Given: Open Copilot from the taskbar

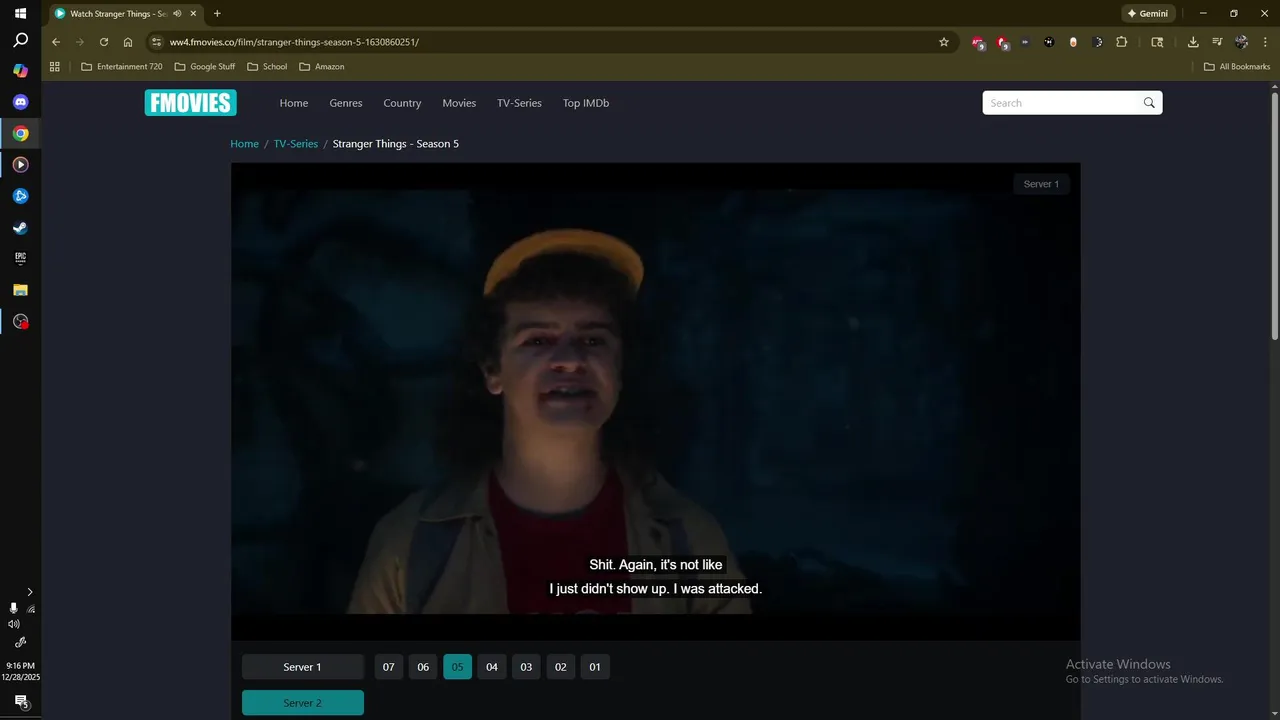Looking at the screenshot, I should point(20,71).
